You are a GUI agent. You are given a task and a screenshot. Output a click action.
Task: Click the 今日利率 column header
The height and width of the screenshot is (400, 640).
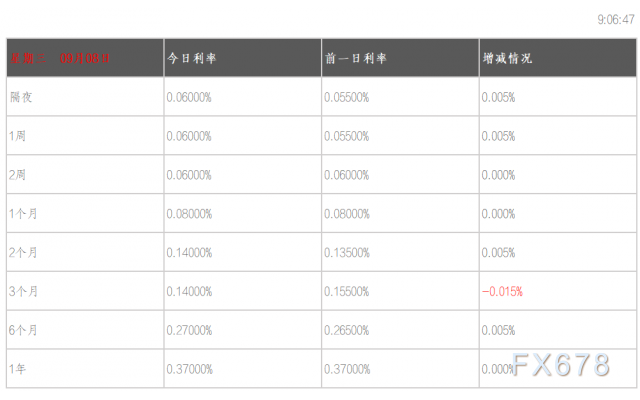[x=191, y=58]
